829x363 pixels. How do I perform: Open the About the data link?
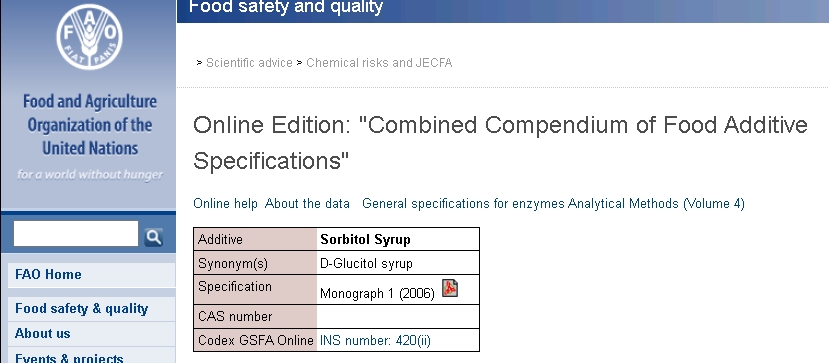(x=307, y=203)
